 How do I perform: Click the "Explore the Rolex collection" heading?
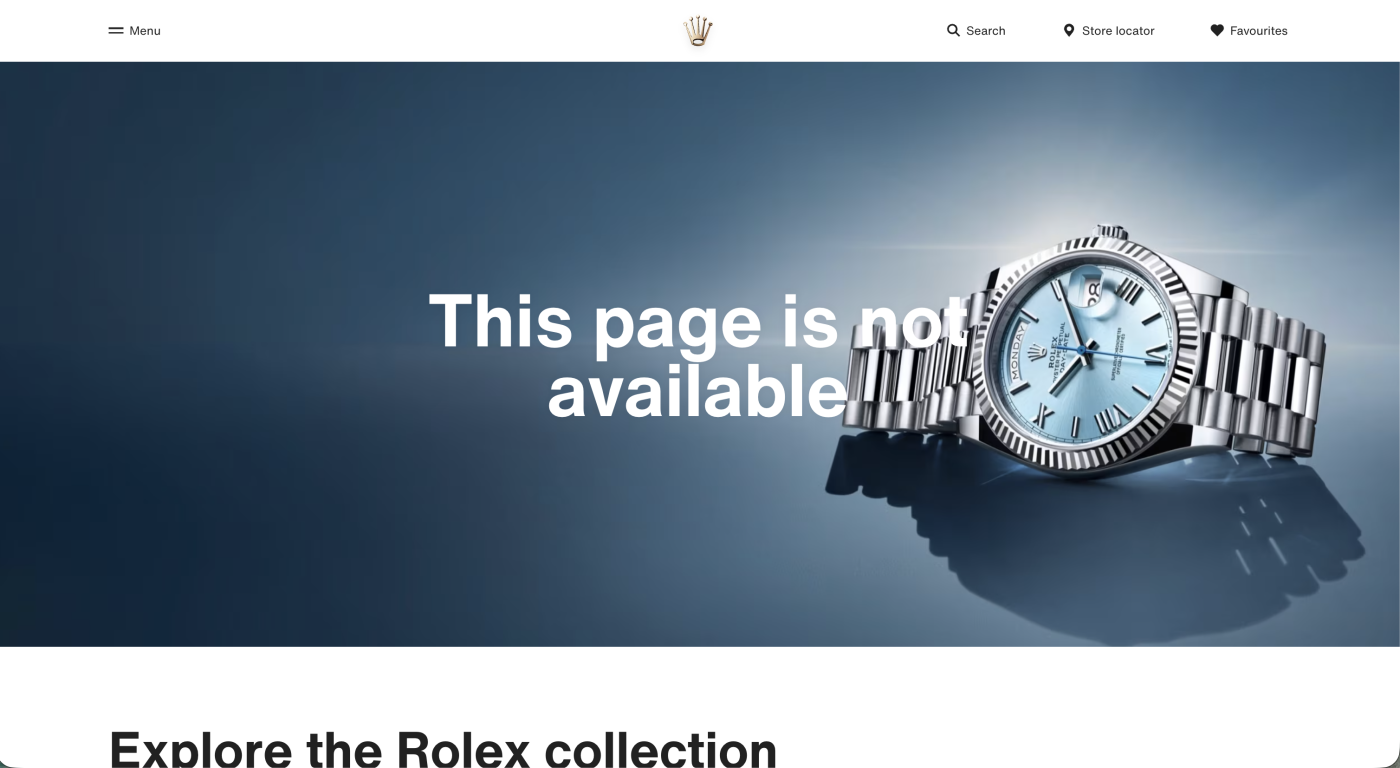443,748
